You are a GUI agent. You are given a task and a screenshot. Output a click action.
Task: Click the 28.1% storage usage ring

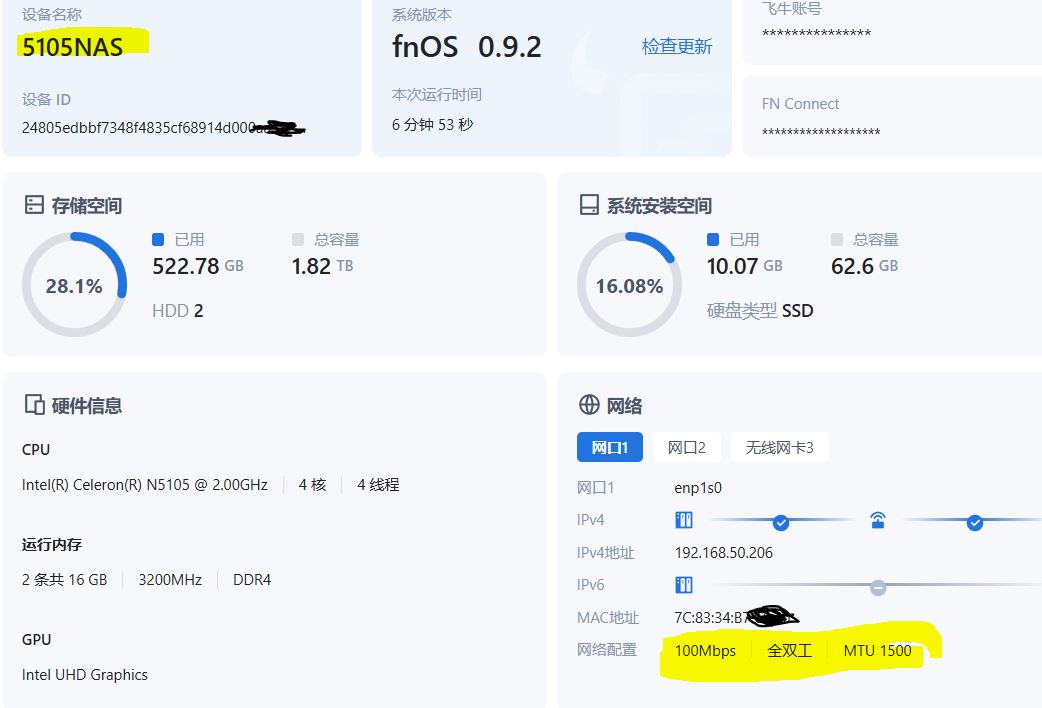tap(74, 284)
